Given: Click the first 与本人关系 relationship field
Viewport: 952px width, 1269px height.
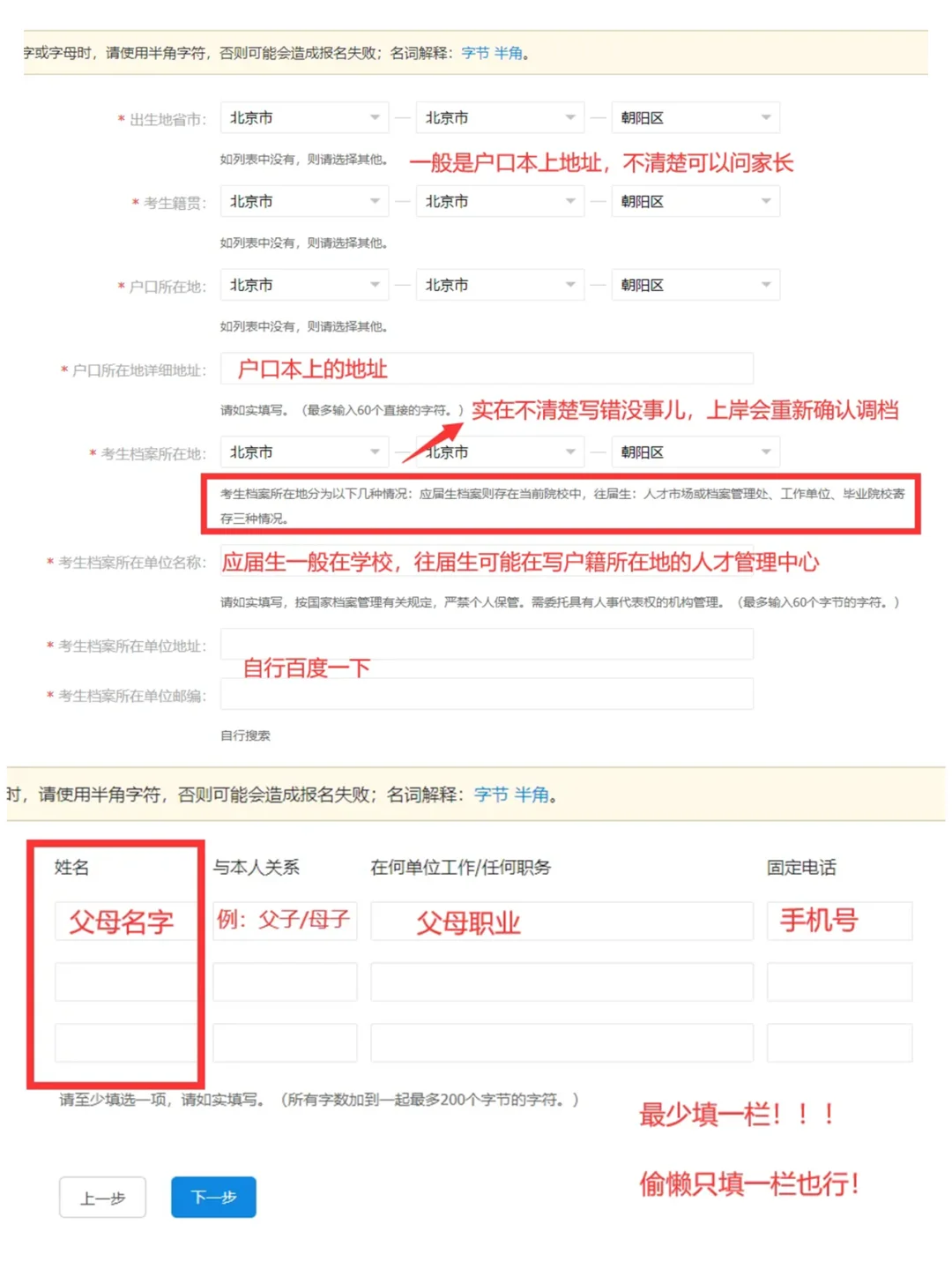Looking at the screenshot, I should coord(284,921).
